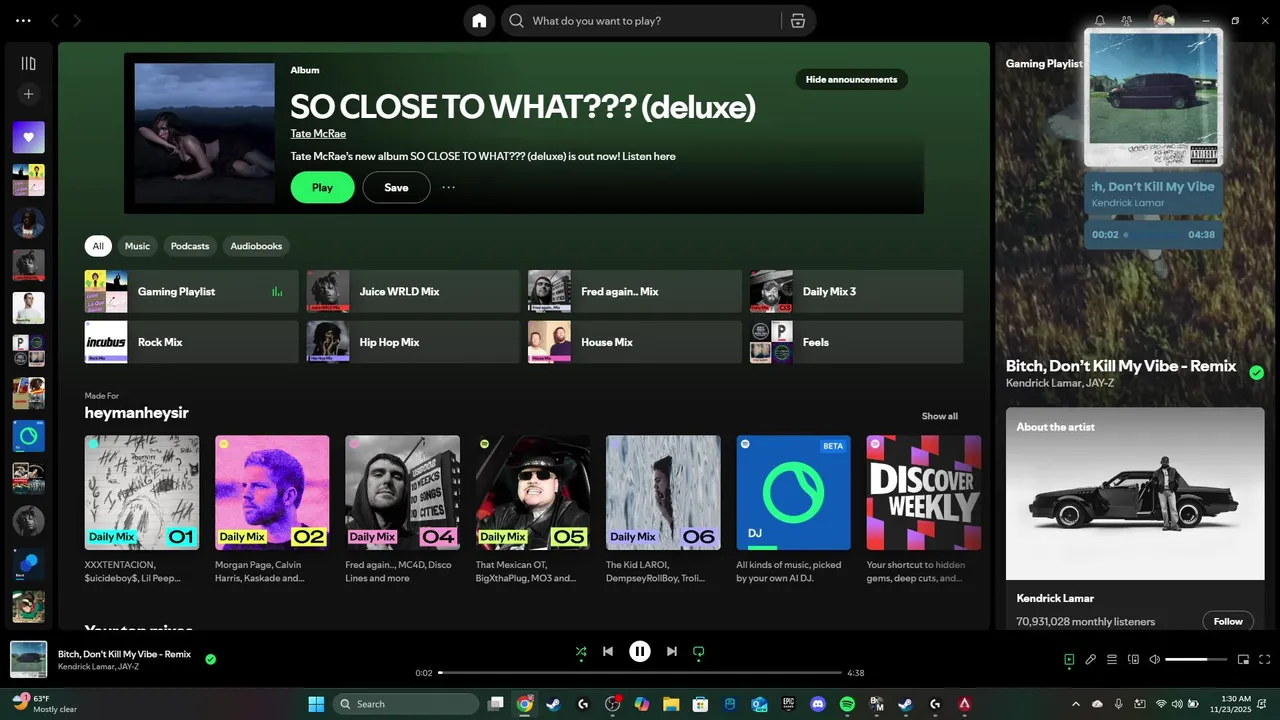Viewport: 1280px width, 720px height.
Task: Toggle the saved checkmark in Now Playing panel
Action: [1257, 373]
